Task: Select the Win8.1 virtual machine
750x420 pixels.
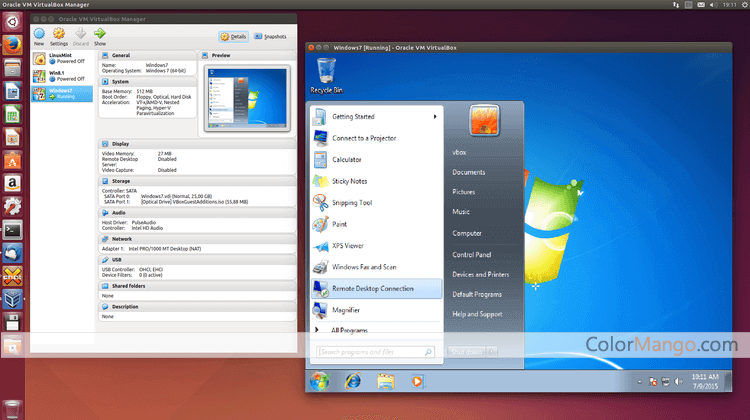Action: (x=62, y=76)
